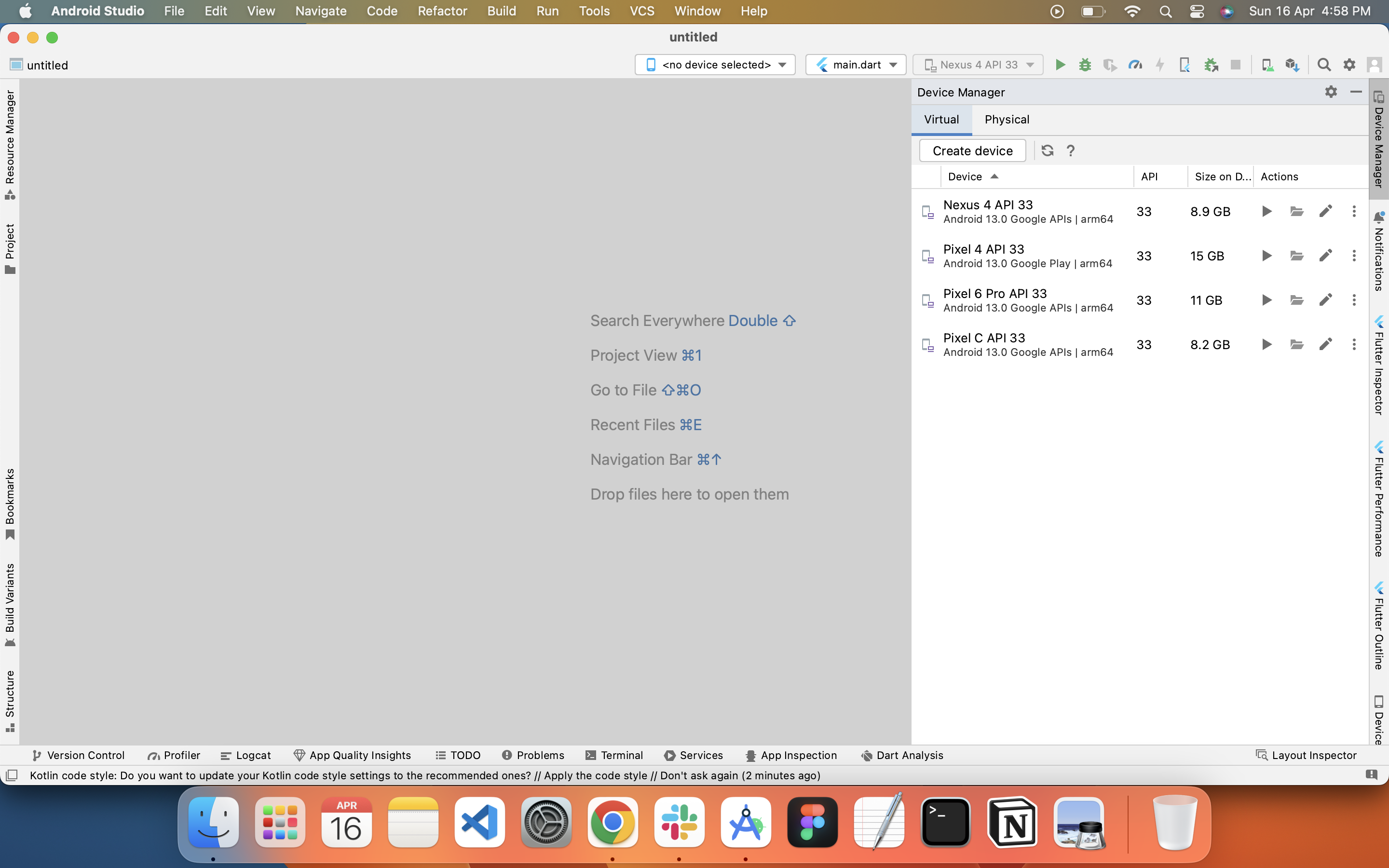The height and width of the screenshot is (868, 1389).
Task: Click the Search Everywhere magnifier icon
Action: pyautogui.click(x=1323, y=65)
